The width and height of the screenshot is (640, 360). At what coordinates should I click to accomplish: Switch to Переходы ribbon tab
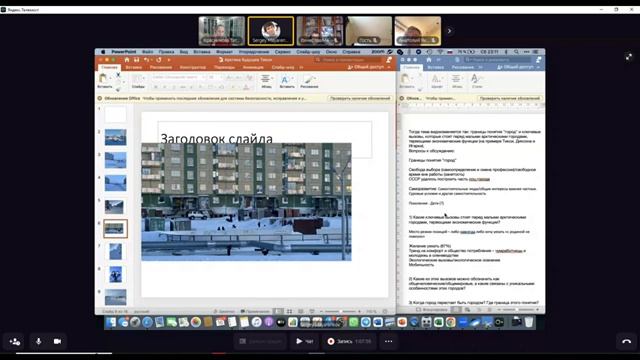(x=224, y=67)
